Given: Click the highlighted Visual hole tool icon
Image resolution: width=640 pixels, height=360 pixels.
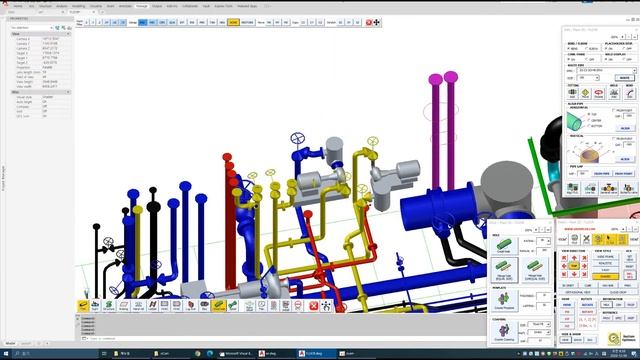Looking at the screenshot, I should pyautogui.click(x=219, y=305).
